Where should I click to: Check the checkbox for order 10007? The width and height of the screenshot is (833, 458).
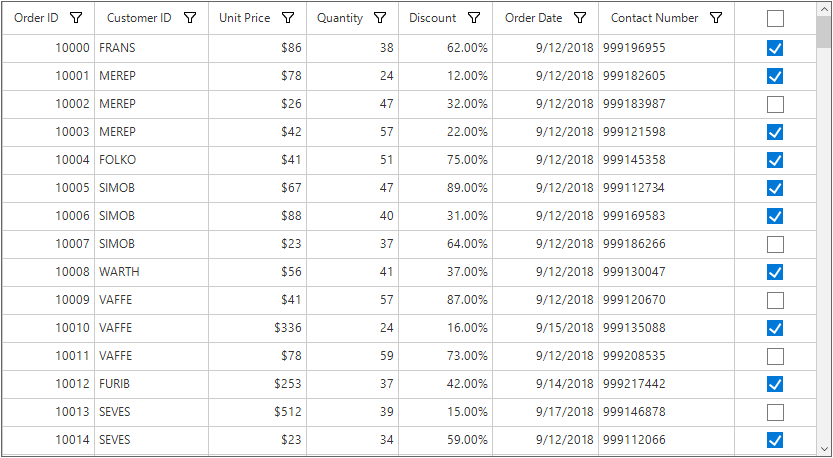pyautogui.click(x=775, y=244)
